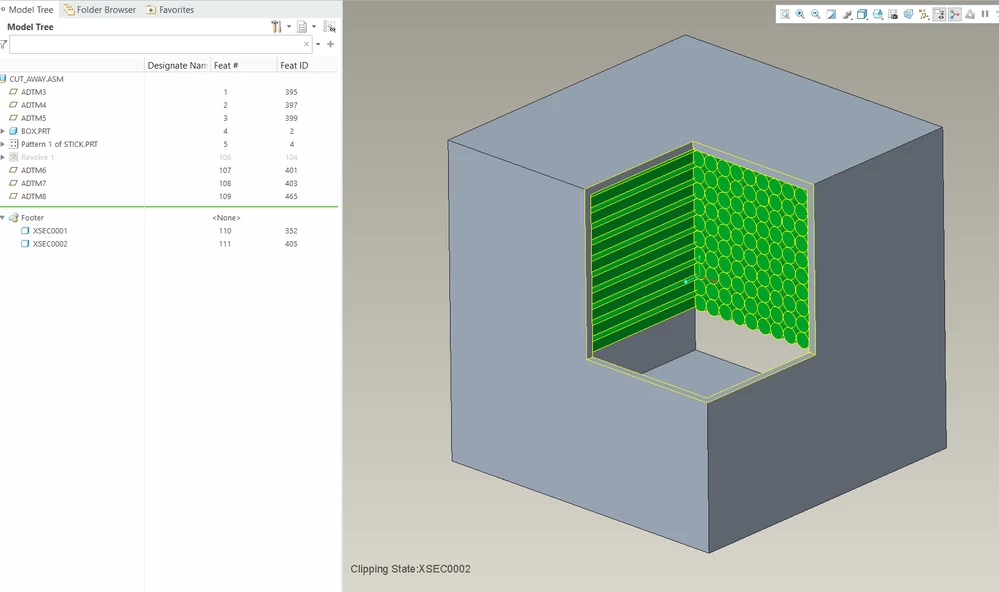
Task: Open the tree columns display icon
Action: point(302,27)
